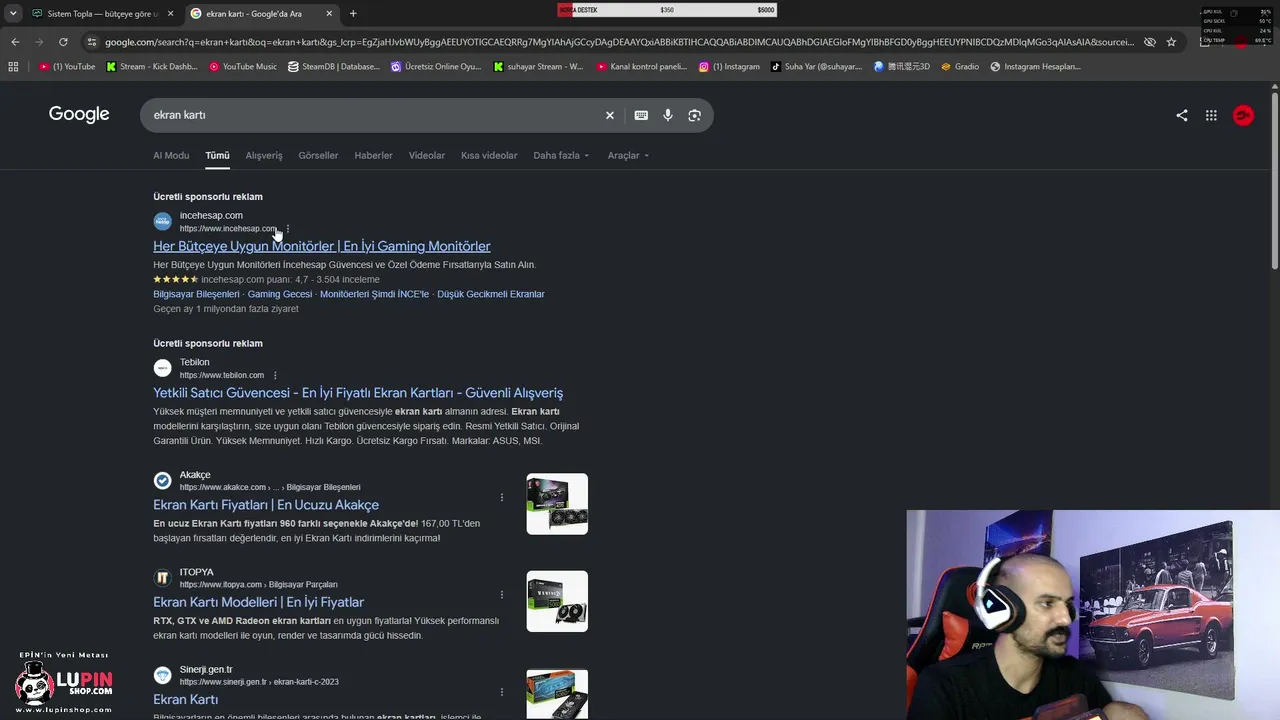Go back to the previous page

pyautogui.click(x=15, y=42)
